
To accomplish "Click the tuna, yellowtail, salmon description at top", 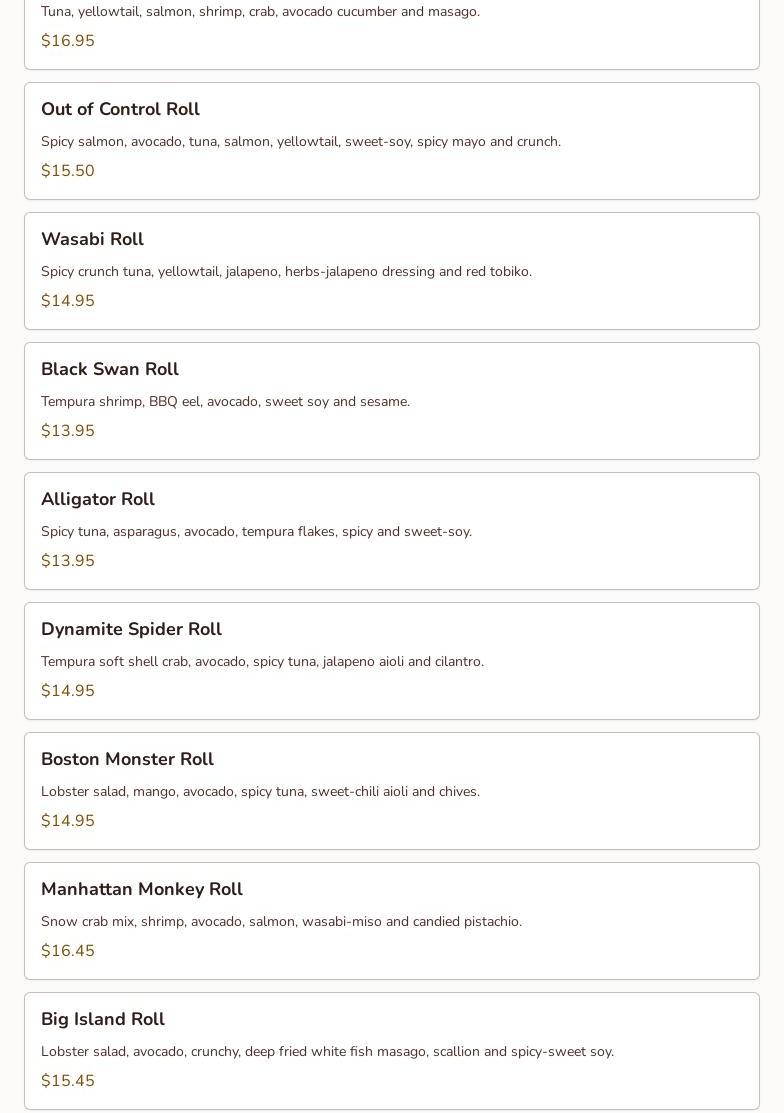I will (260, 12).
